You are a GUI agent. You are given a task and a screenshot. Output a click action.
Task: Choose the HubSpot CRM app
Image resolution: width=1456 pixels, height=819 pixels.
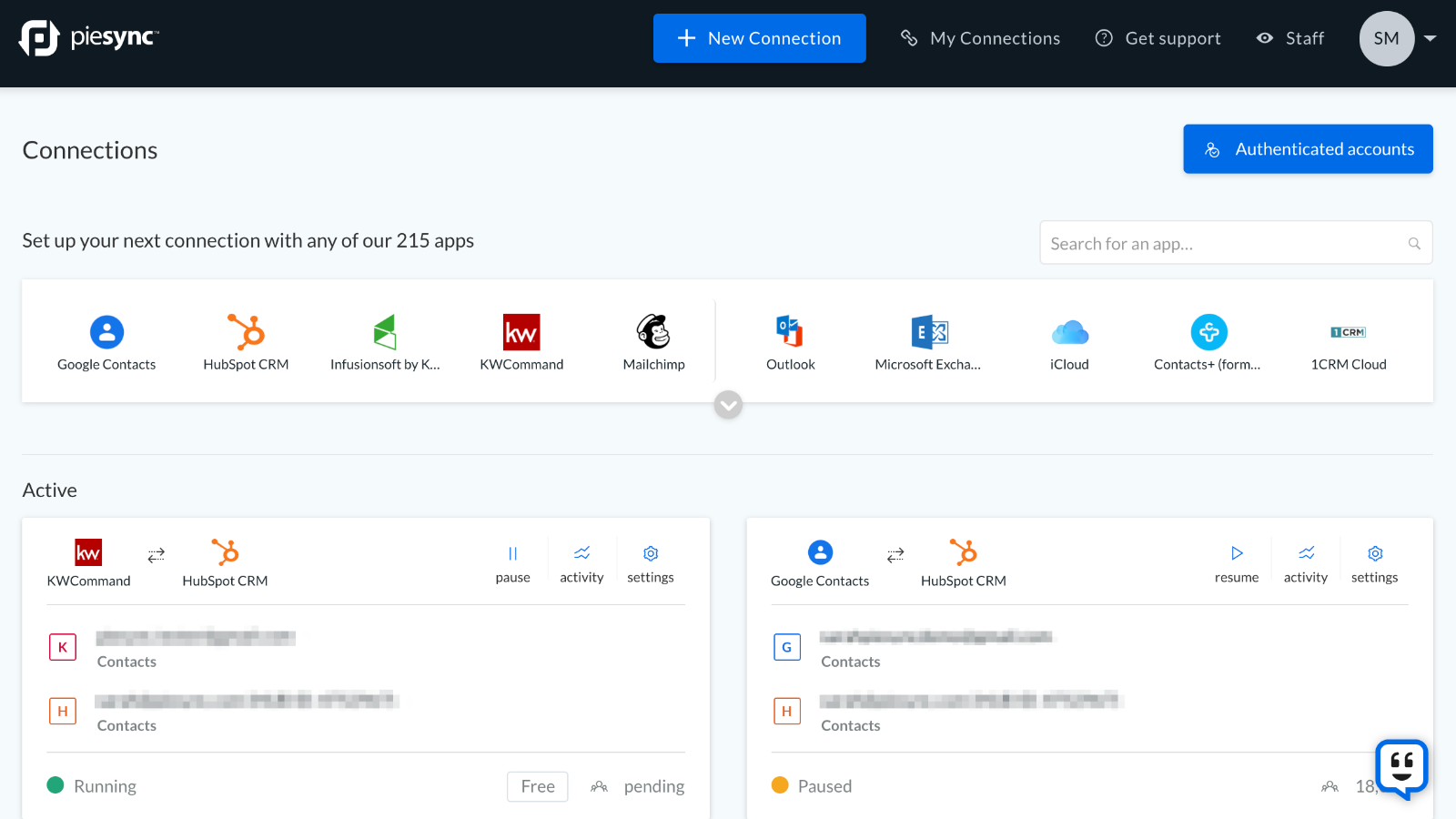point(246,343)
